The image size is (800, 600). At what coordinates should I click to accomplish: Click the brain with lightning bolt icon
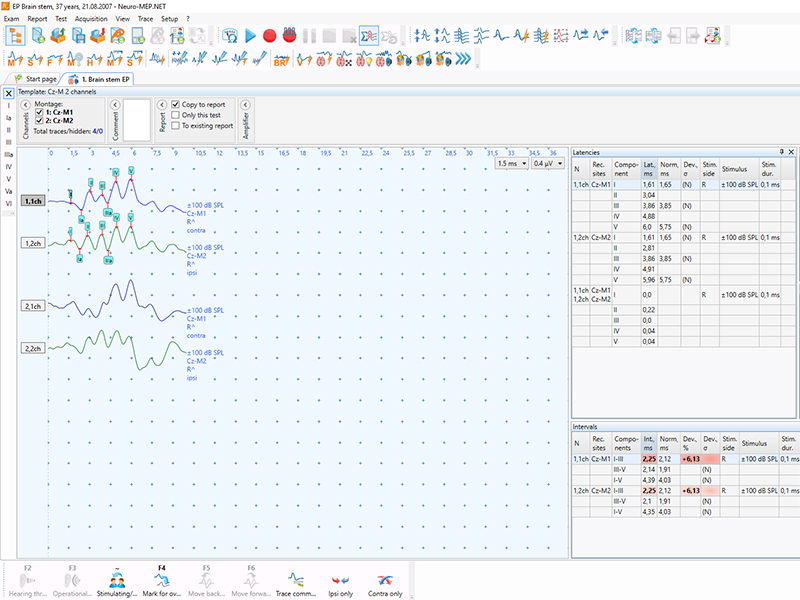click(324, 60)
